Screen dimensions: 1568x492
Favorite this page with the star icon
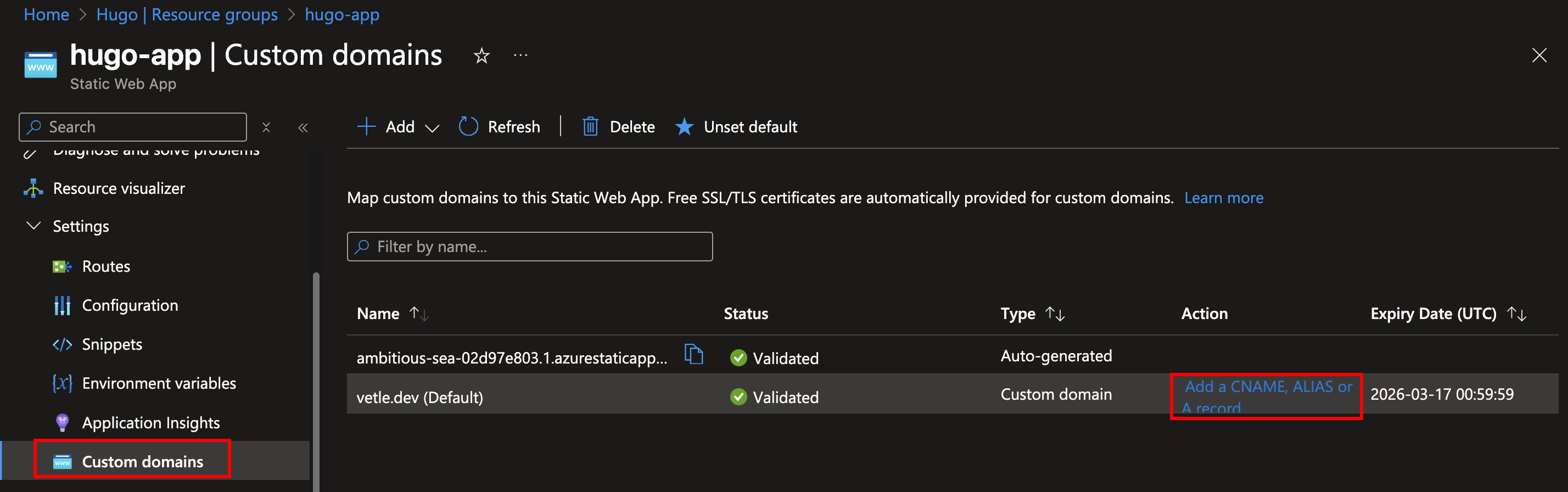pos(481,56)
